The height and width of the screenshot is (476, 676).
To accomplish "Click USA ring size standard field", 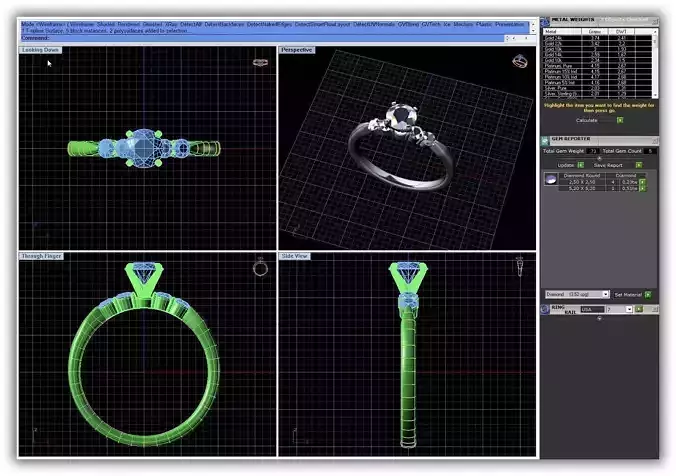I will click(592, 309).
